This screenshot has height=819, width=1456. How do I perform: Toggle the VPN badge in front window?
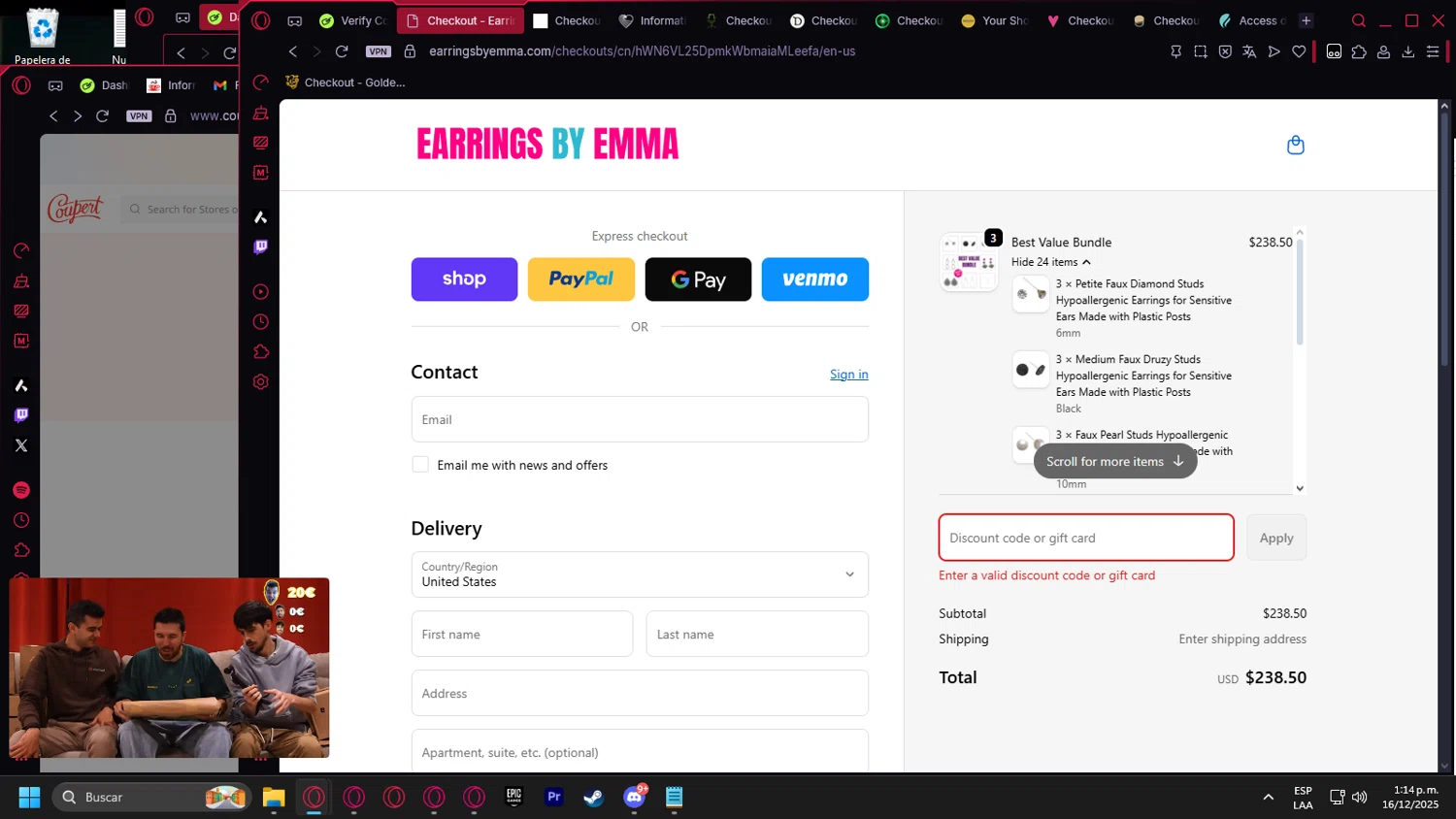379,51
